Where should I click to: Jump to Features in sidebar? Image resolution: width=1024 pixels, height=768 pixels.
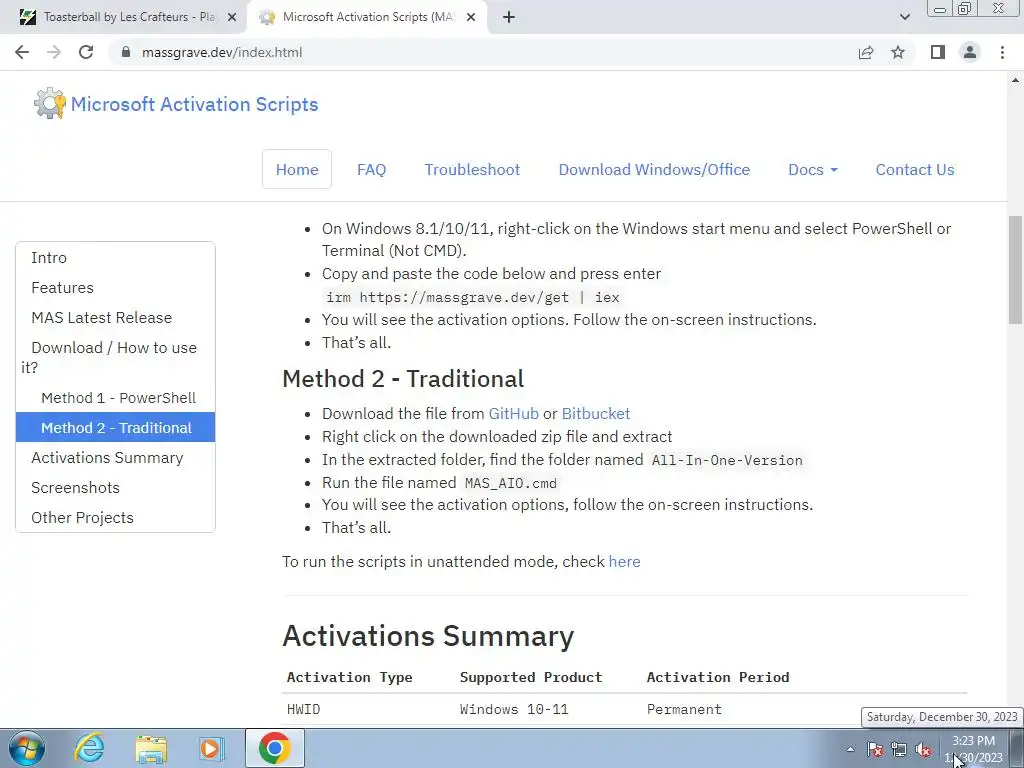tap(115, 287)
